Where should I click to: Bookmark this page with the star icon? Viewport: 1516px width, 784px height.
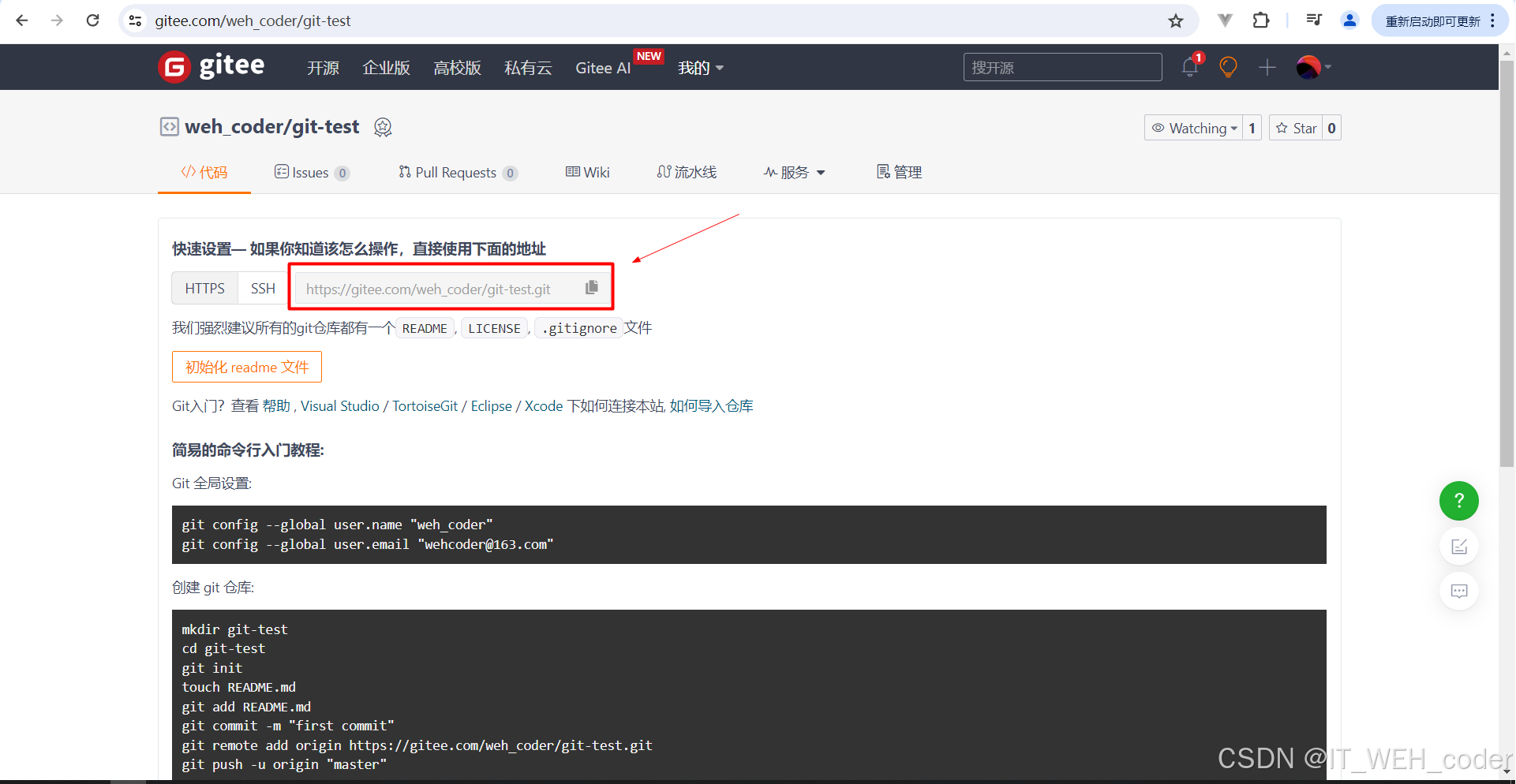1176,21
